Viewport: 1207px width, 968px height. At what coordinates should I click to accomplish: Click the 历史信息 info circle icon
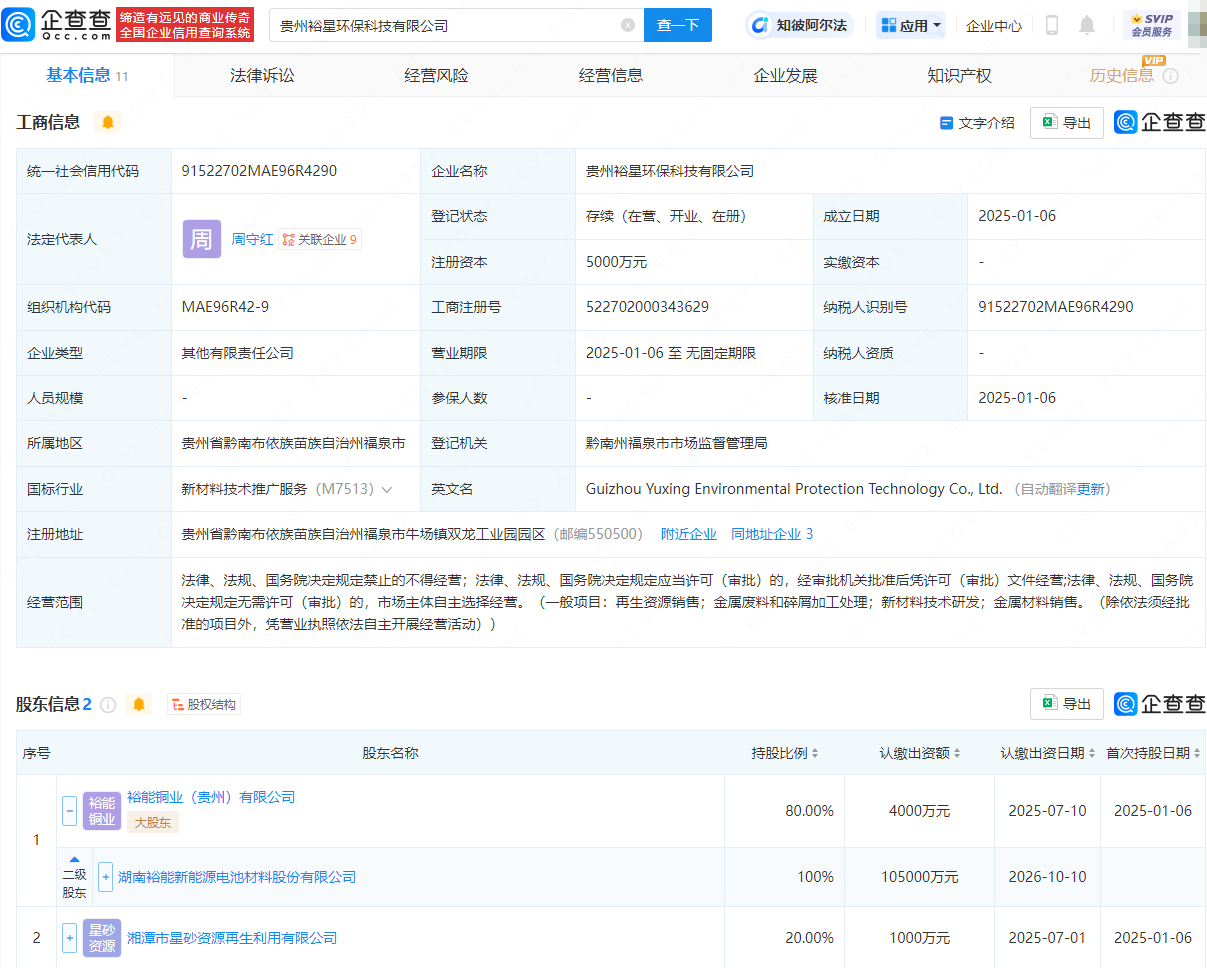pyautogui.click(x=1171, y=76)
